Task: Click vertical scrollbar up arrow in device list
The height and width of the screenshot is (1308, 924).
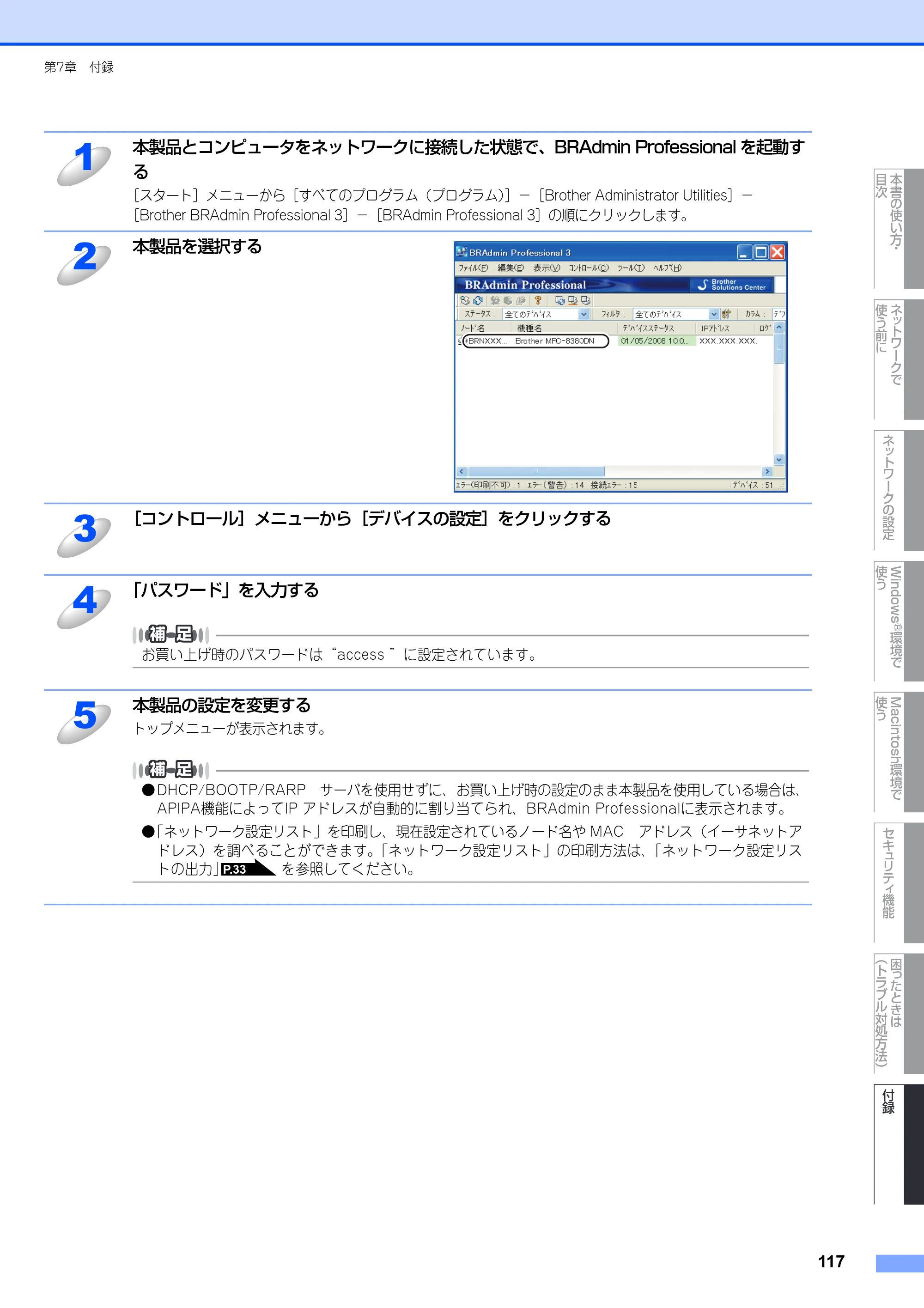Action: coord(779,328)
